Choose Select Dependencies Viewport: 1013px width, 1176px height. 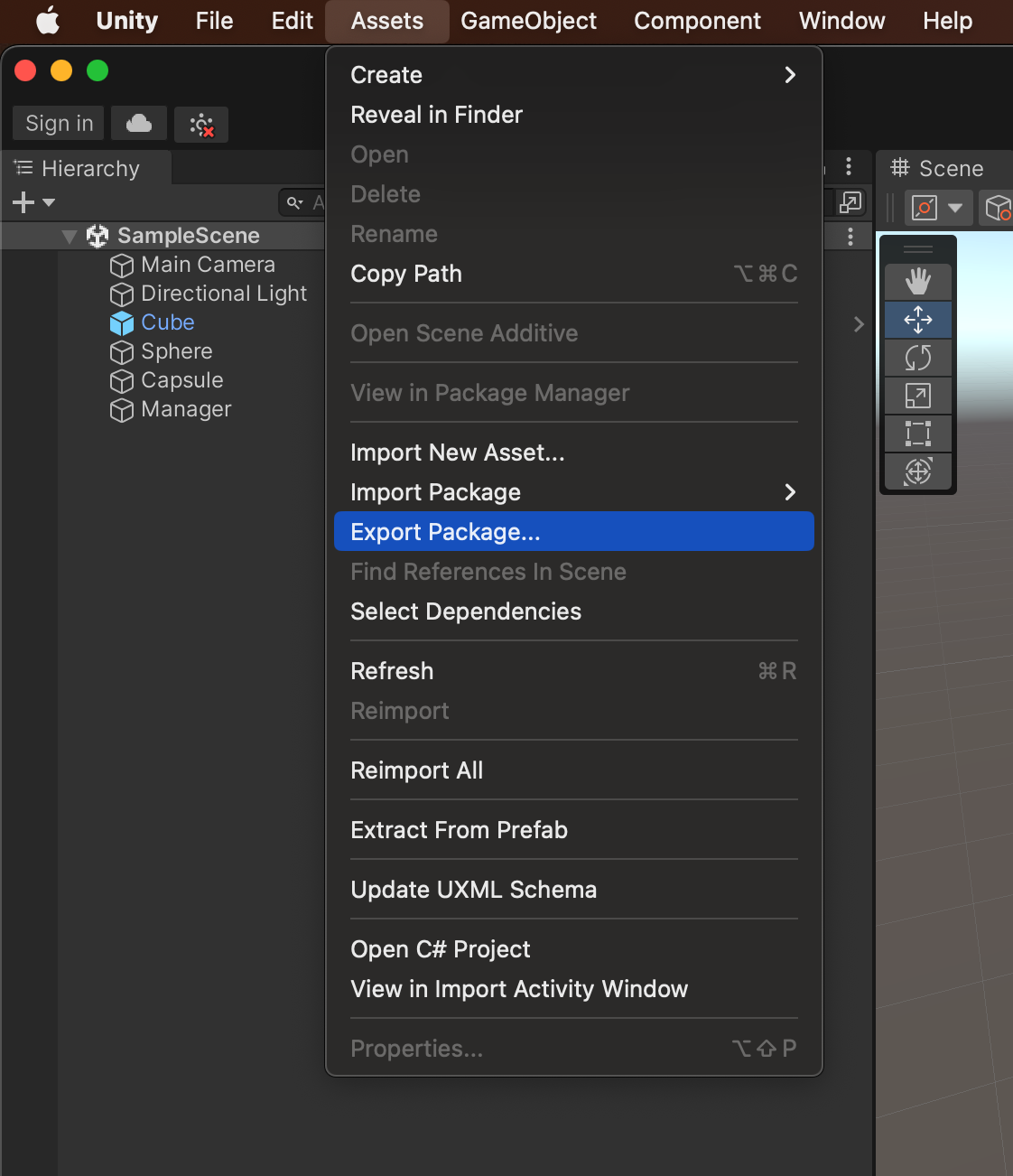pos(574,611)
